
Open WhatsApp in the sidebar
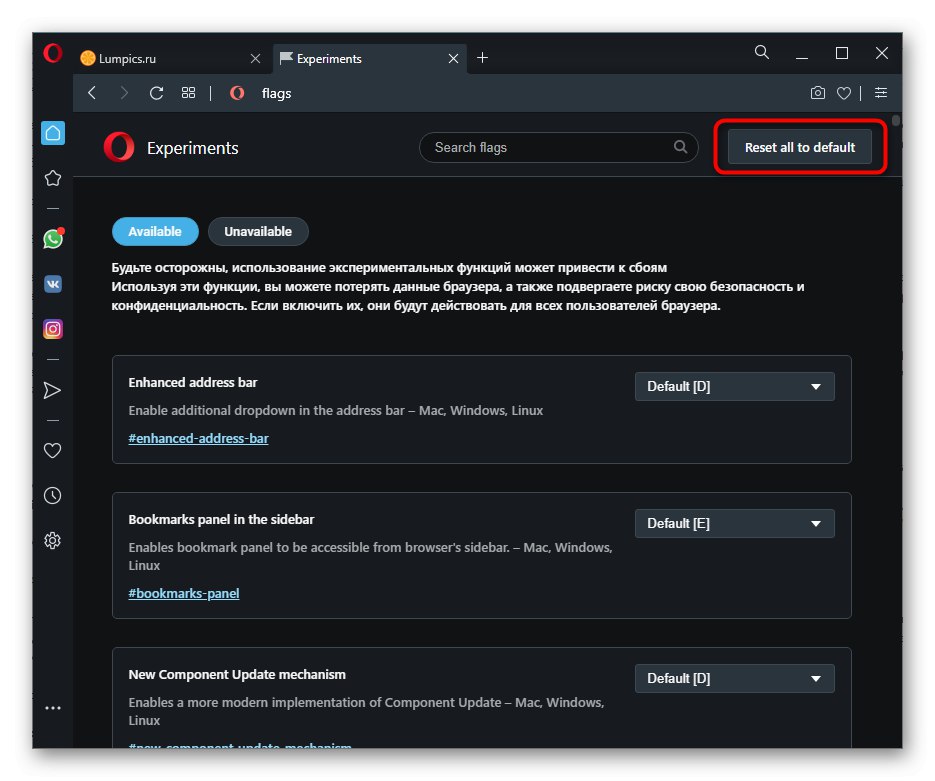click(x=53, y=238)
